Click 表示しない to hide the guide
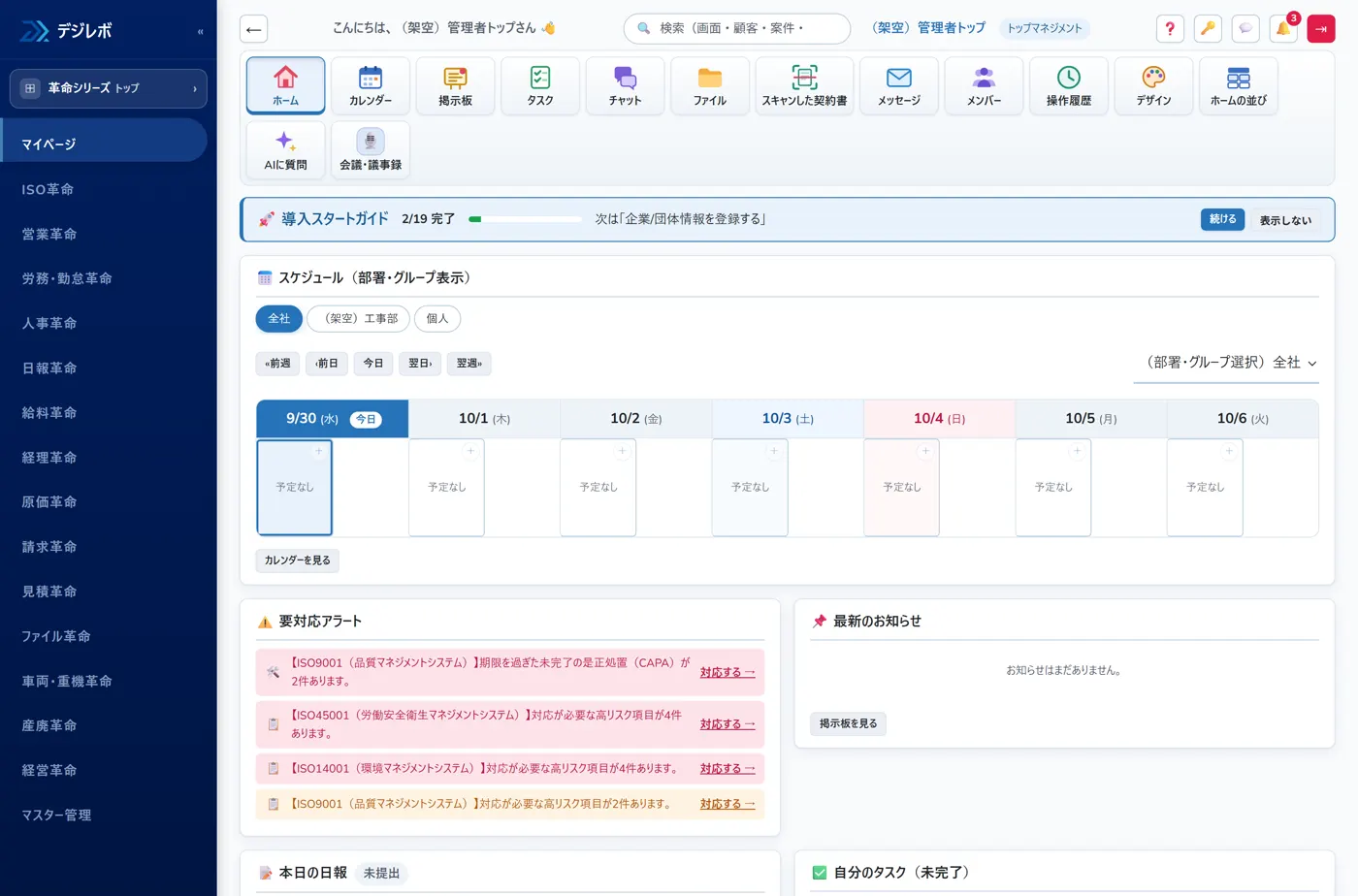Screen dimensions: 1358x896 (1285, 220)
